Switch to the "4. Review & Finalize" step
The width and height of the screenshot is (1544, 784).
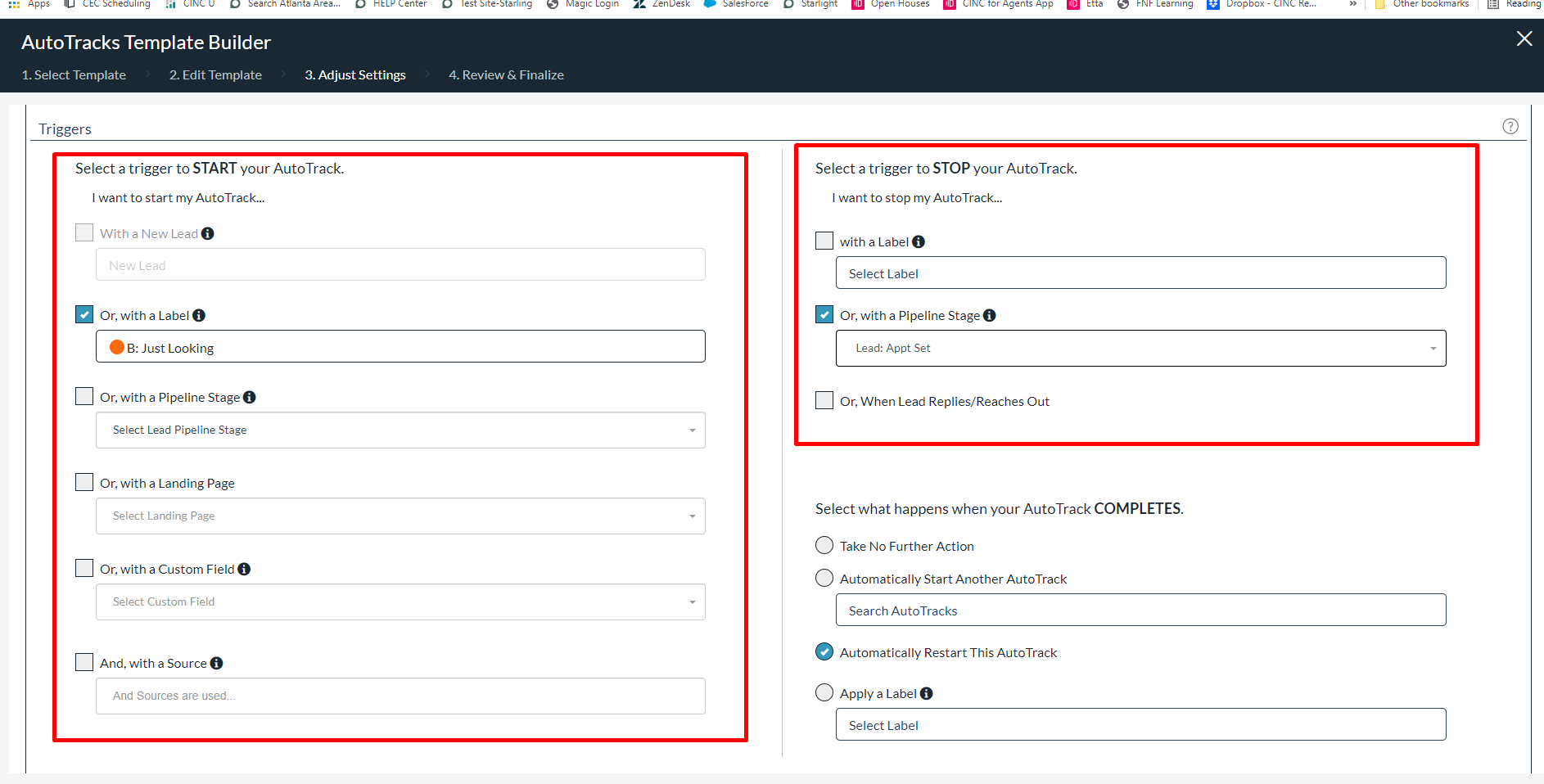(506, 74)
